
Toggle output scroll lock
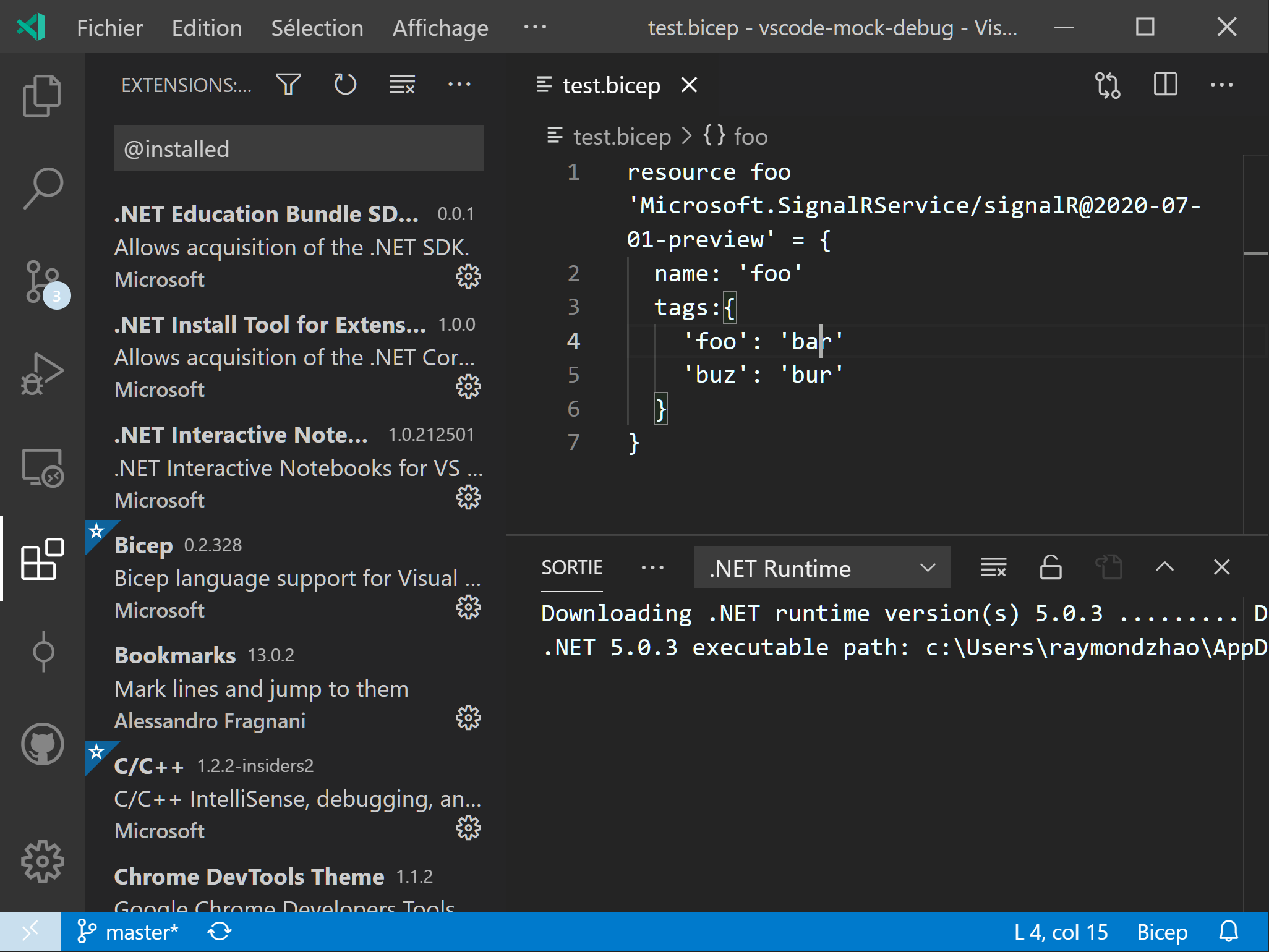point(1051,567)
